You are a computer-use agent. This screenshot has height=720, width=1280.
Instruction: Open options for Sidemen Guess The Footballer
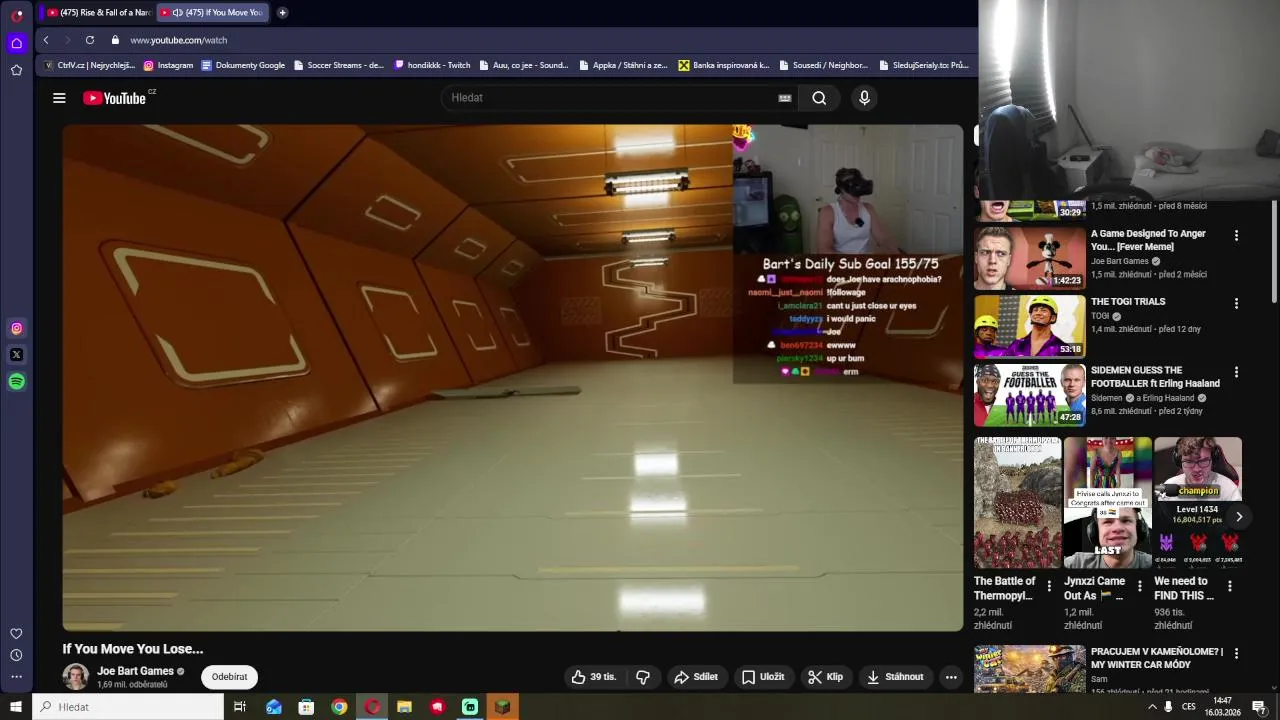click(1236, 372)
